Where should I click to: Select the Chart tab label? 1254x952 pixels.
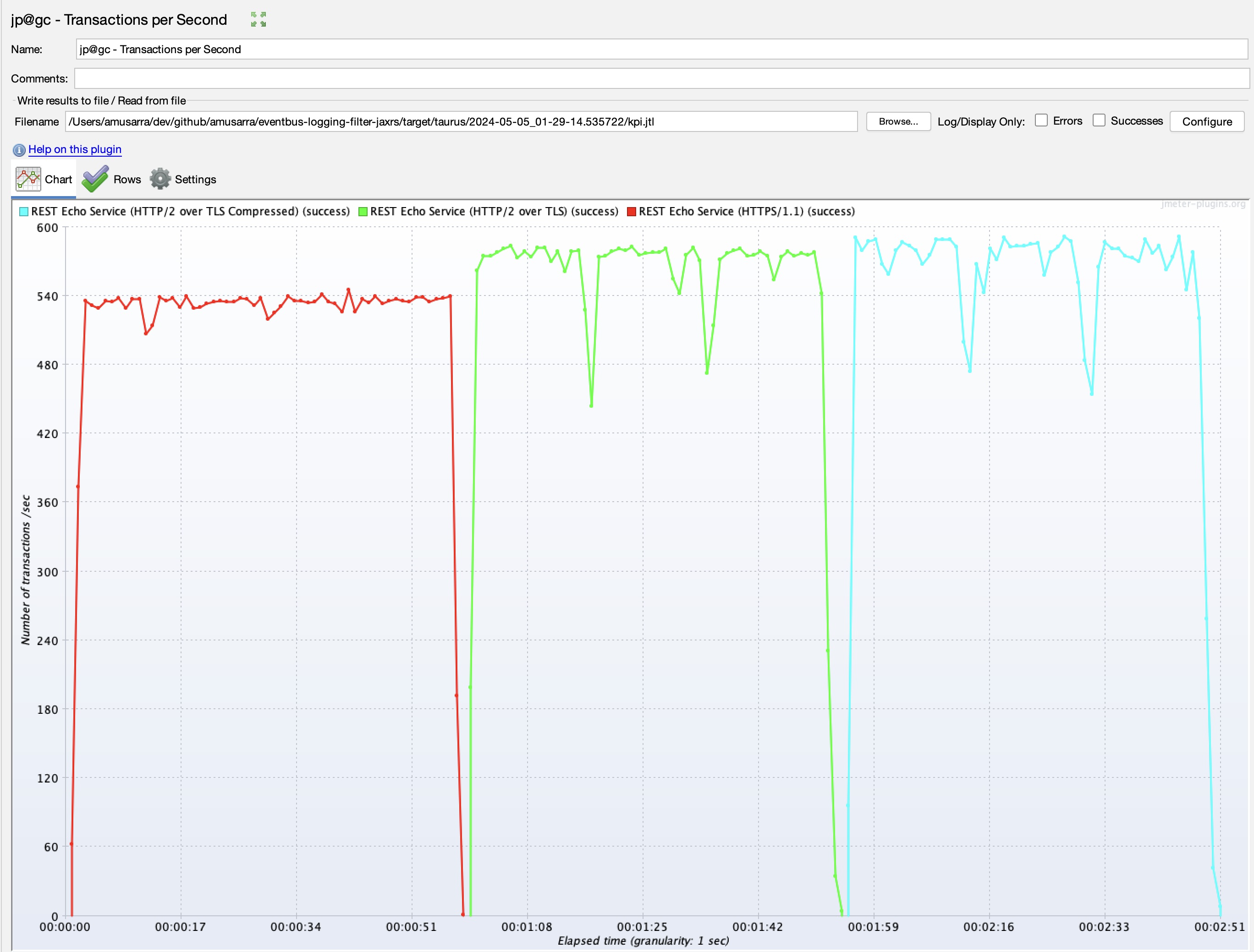(x=58, y=180)
